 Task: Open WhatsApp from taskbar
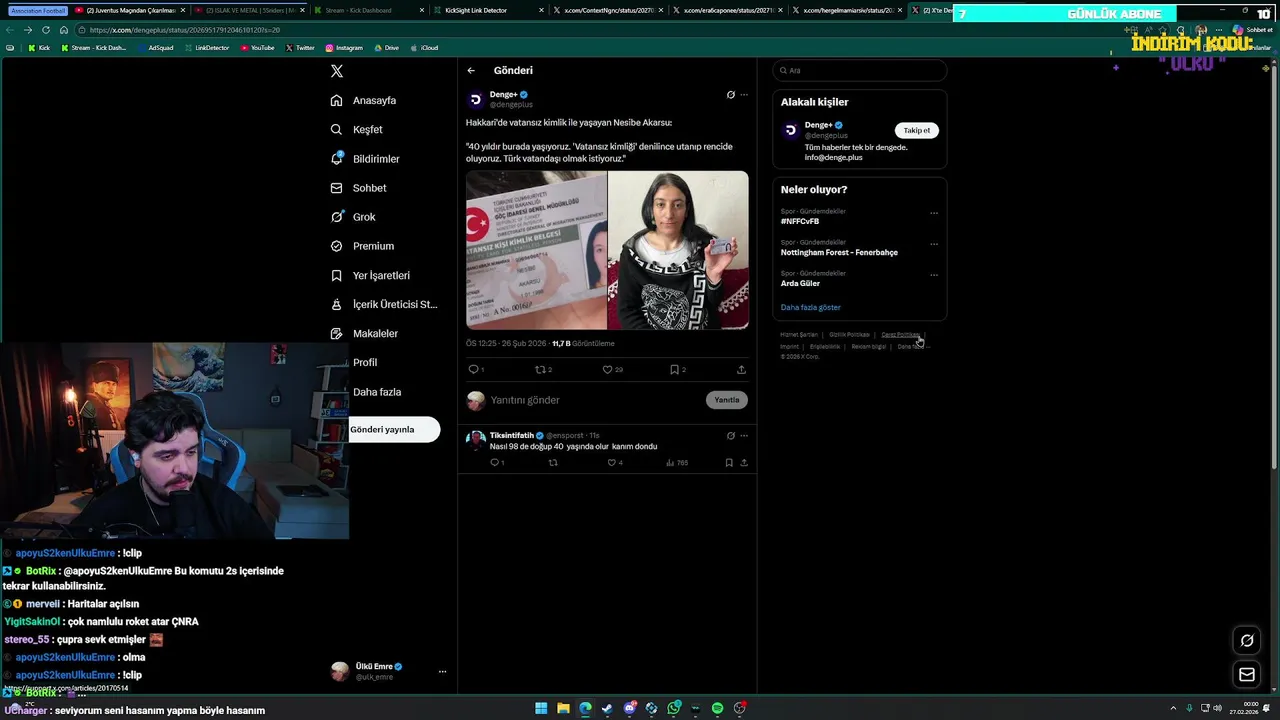click(x=674, y=708)
